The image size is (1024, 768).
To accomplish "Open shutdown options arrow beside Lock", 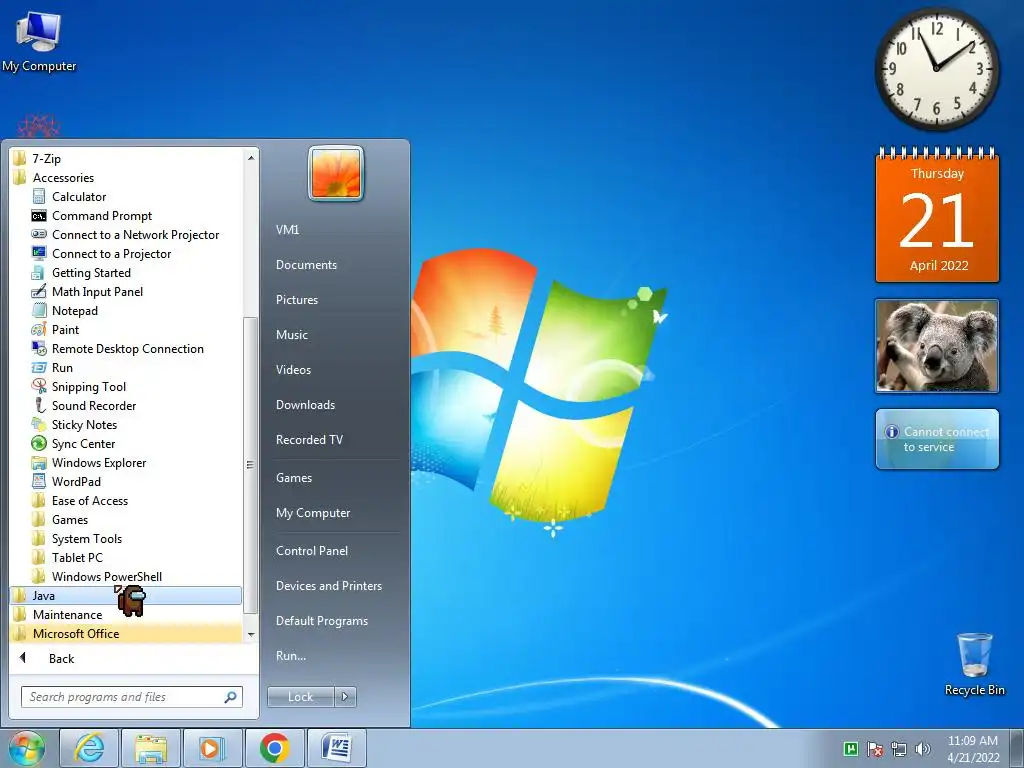I will tap(345, 697).
